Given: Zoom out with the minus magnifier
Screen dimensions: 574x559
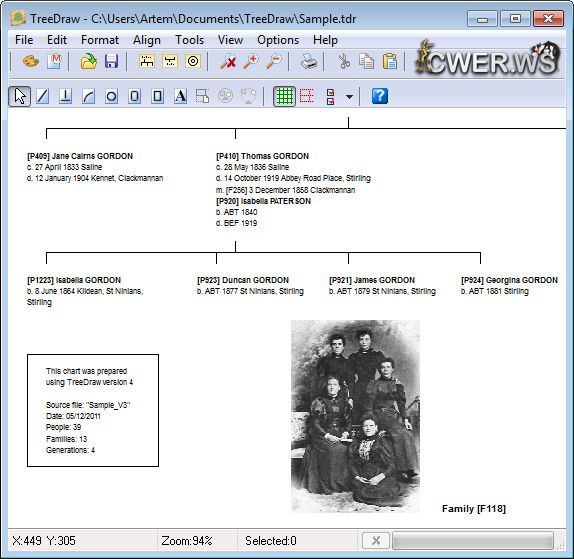Looking at the screenshot, I should pyautogui.click(x=273, y=61).
